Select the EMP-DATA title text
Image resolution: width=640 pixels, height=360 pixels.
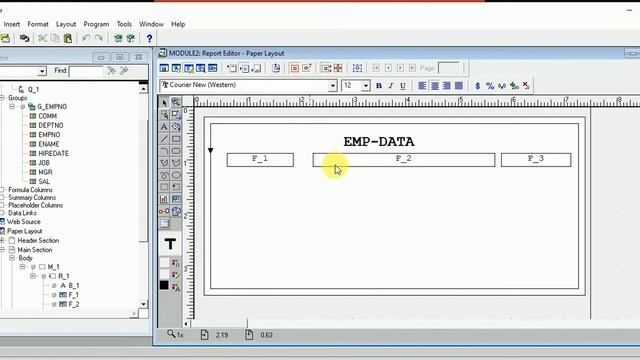pos(379,142)
